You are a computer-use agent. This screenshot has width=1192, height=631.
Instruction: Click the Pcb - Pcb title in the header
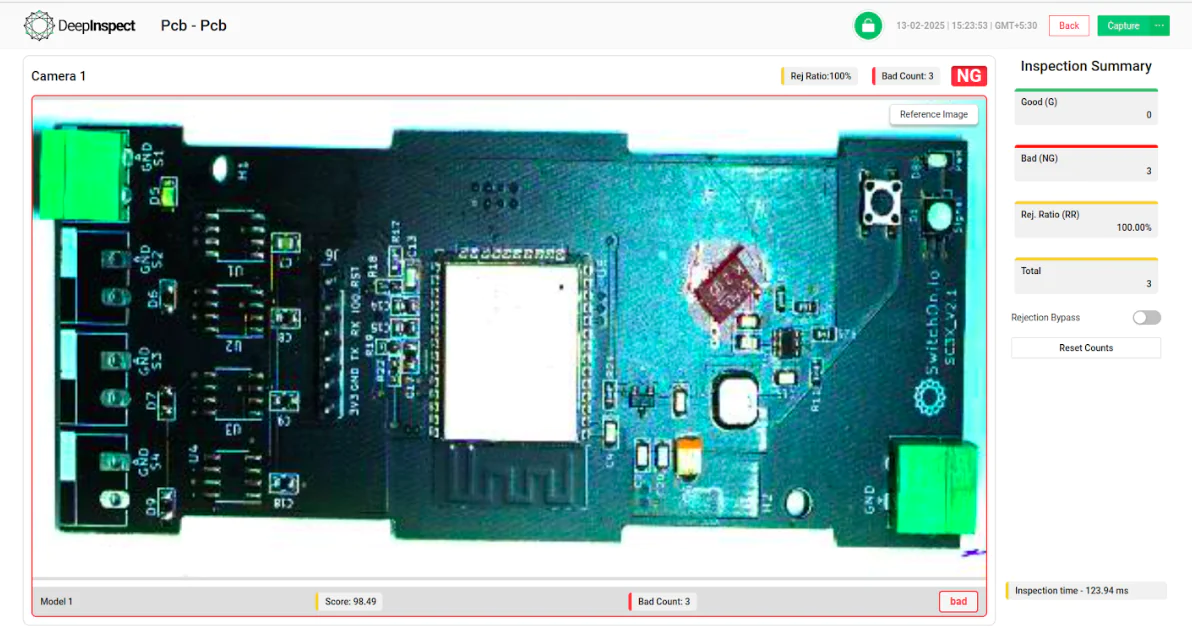[x=193, y=25]
